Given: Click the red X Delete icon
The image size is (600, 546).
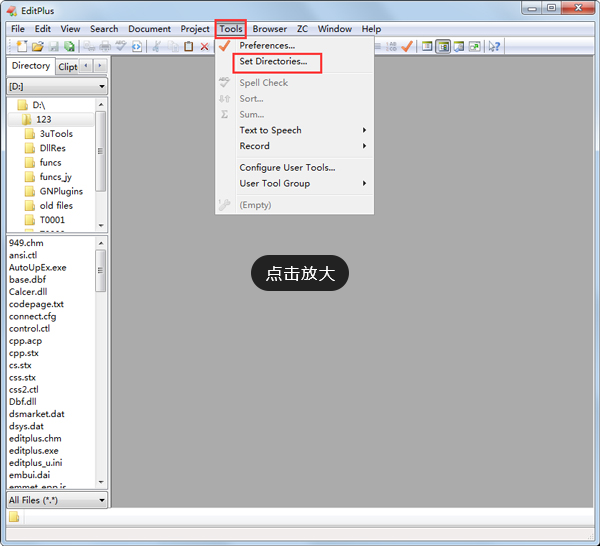Looking at the screenshot, I should point(204,47).
